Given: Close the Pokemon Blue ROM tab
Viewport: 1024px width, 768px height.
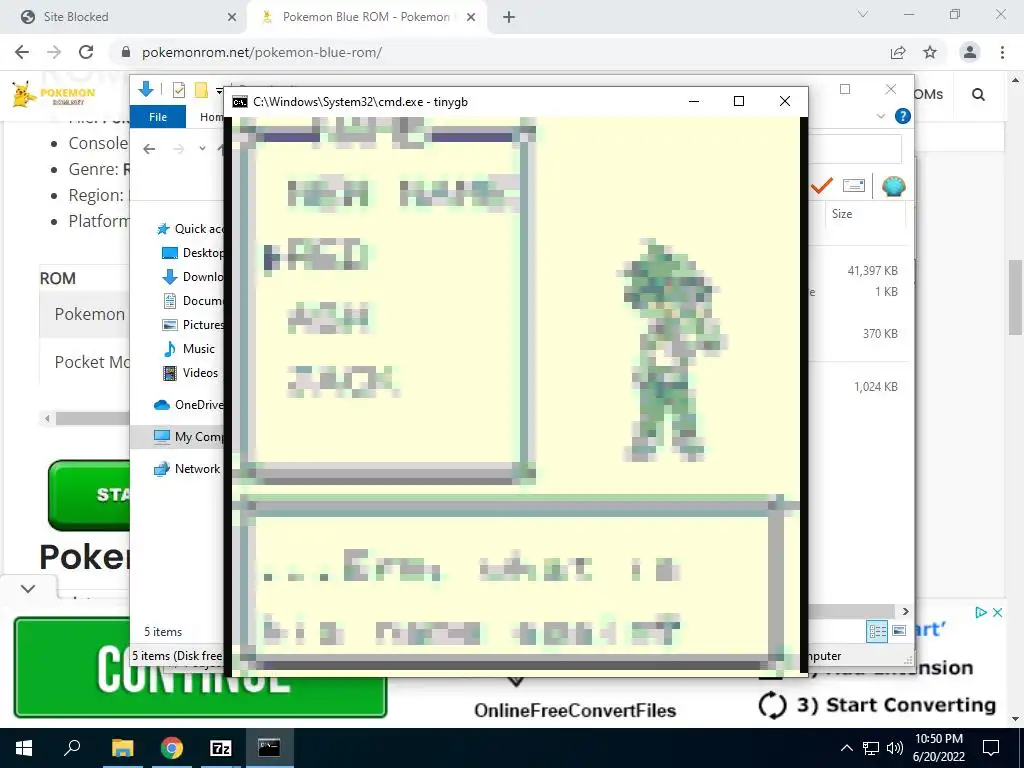Looking at the screenshot, I should 470,17.
